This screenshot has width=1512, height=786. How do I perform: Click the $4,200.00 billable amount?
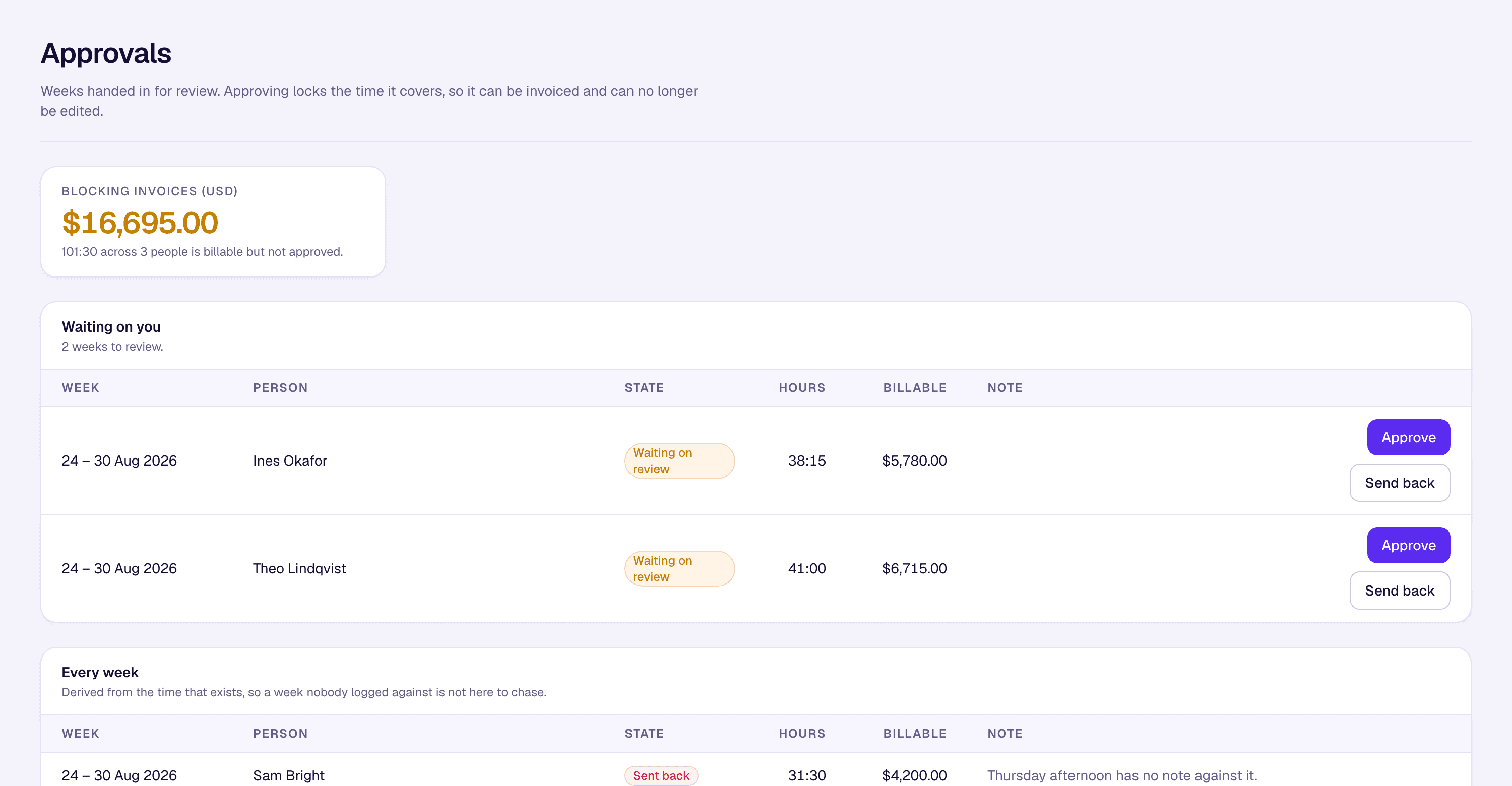[x=914, y=775]
